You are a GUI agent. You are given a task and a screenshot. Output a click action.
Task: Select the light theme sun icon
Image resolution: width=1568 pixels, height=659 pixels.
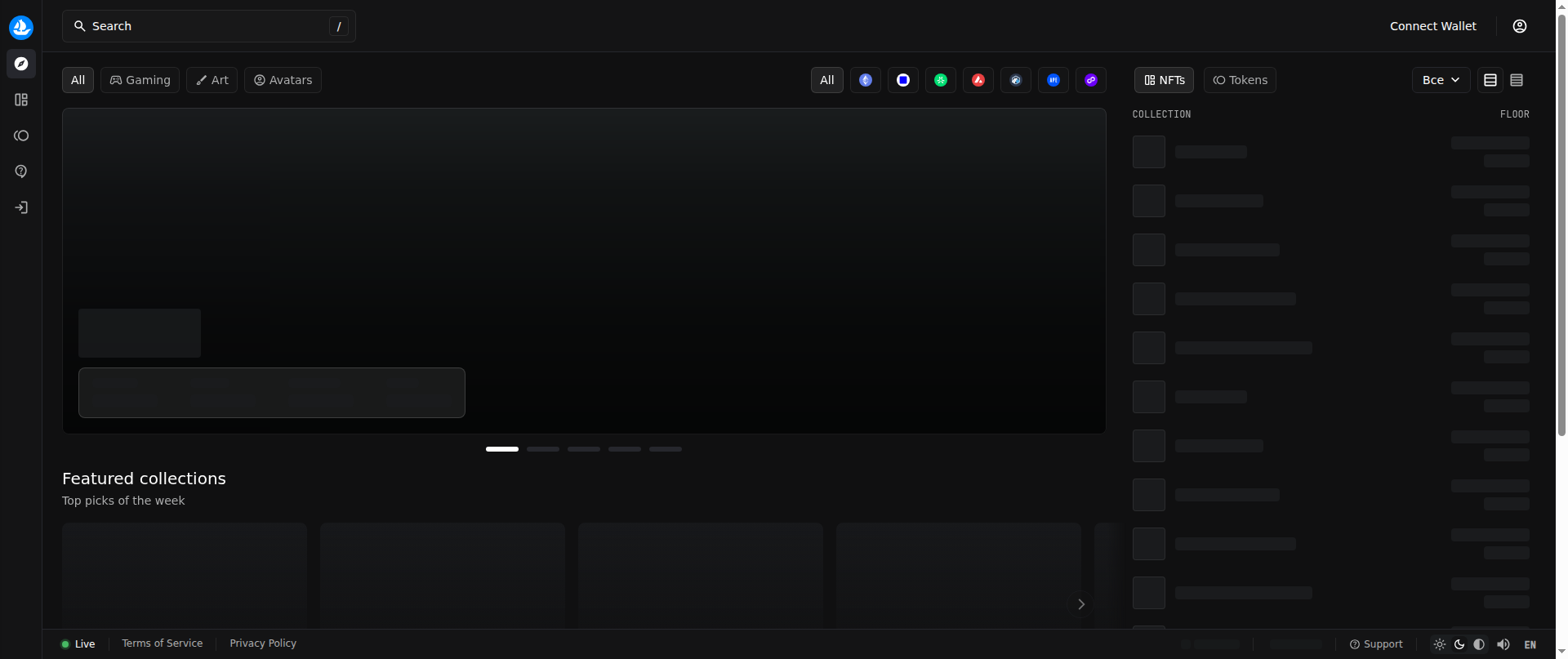click(x=1440, y=644)
